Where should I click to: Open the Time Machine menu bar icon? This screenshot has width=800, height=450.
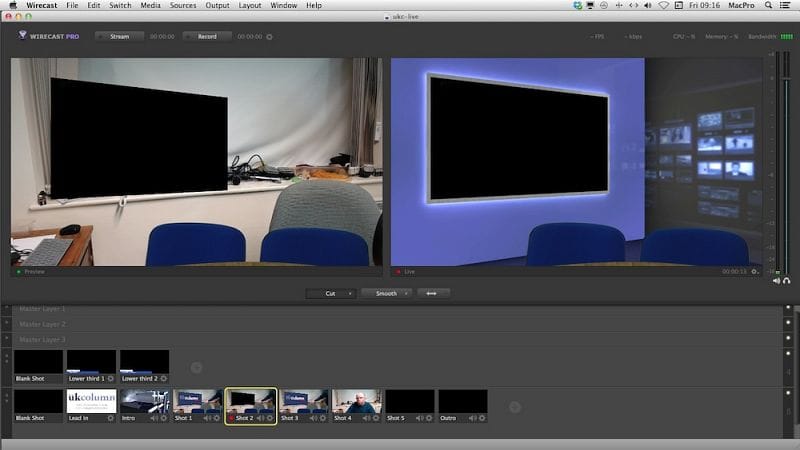click(x=604, y=5)
